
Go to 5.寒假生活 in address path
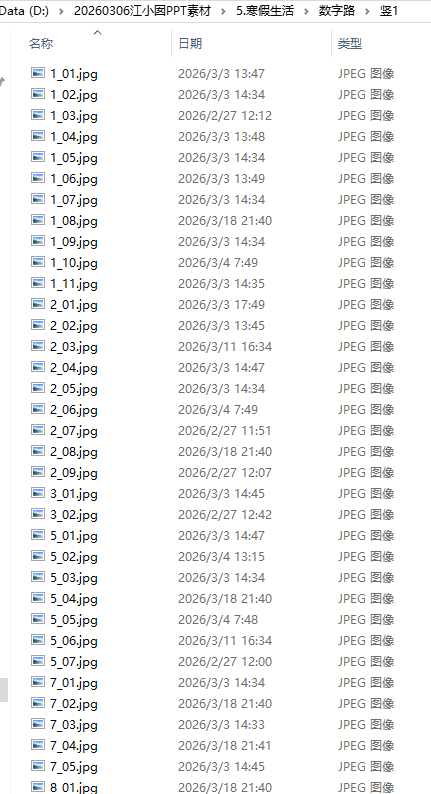point(265,11)
